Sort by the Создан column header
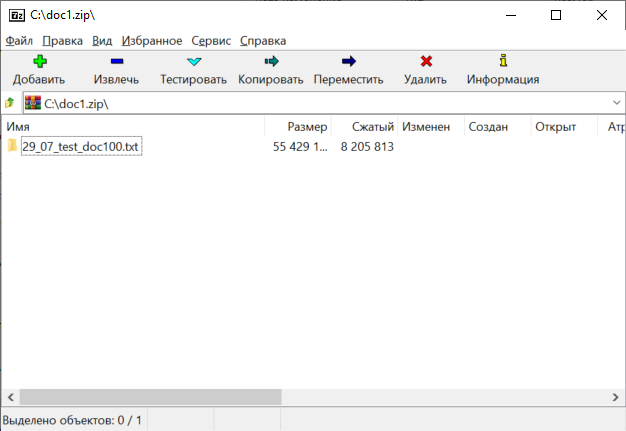This screenshot has height=431, width=626. pos(498,127)
